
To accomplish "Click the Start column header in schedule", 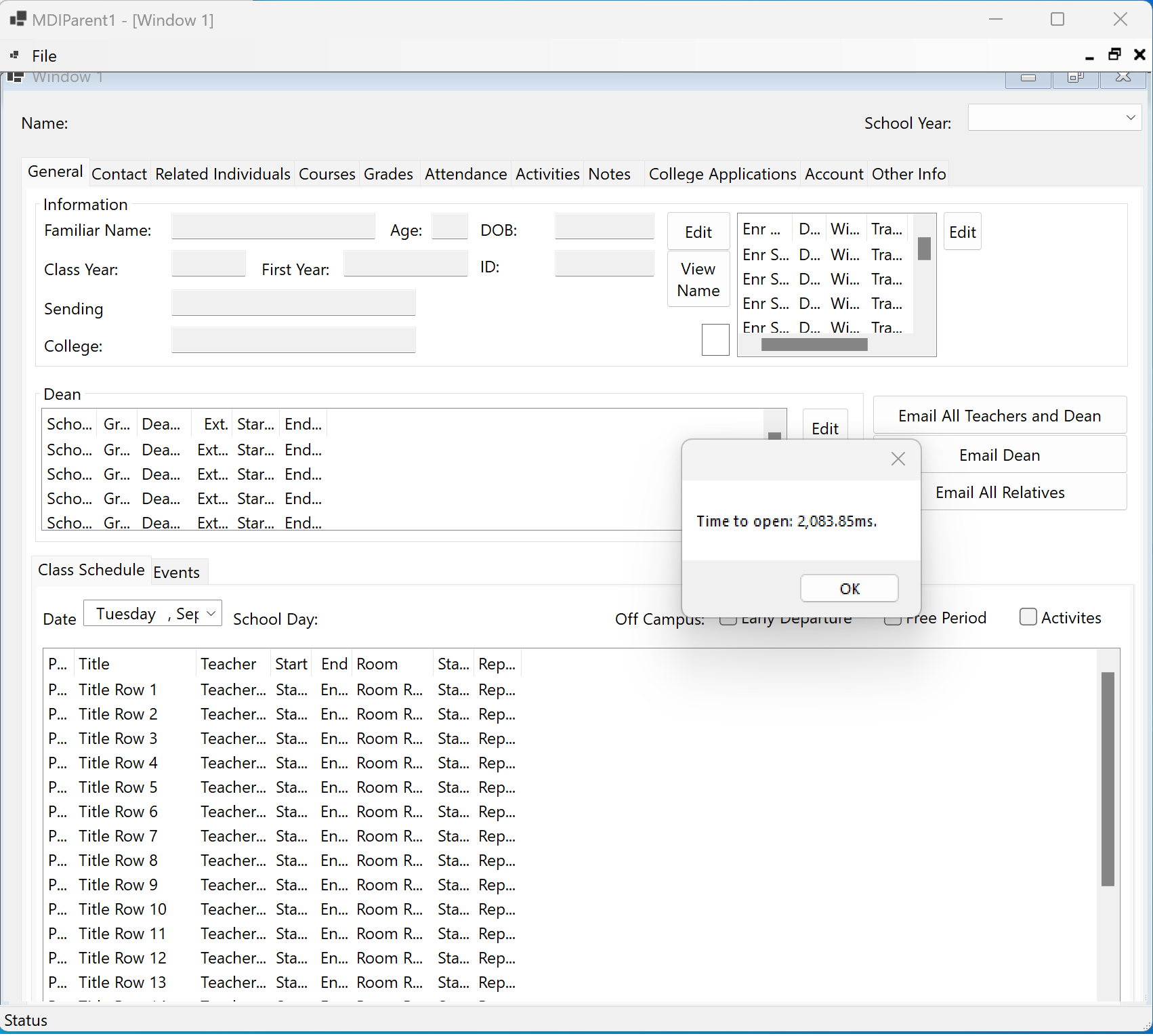I will pos(291,664).
